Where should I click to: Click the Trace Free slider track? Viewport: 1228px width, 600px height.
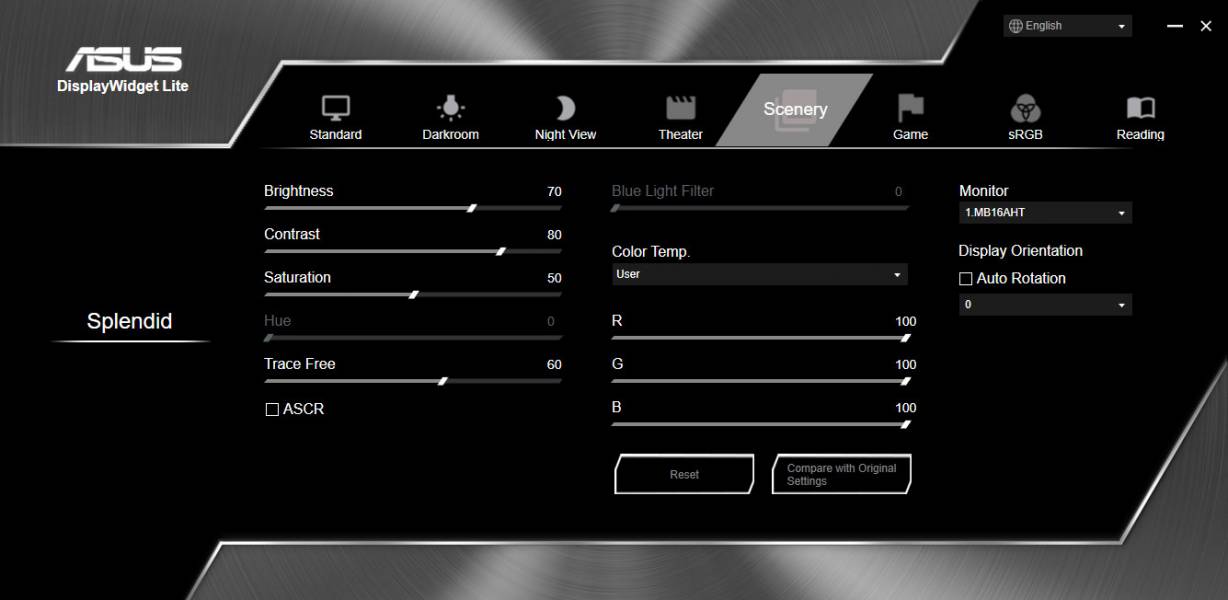(x=413, y=380)
